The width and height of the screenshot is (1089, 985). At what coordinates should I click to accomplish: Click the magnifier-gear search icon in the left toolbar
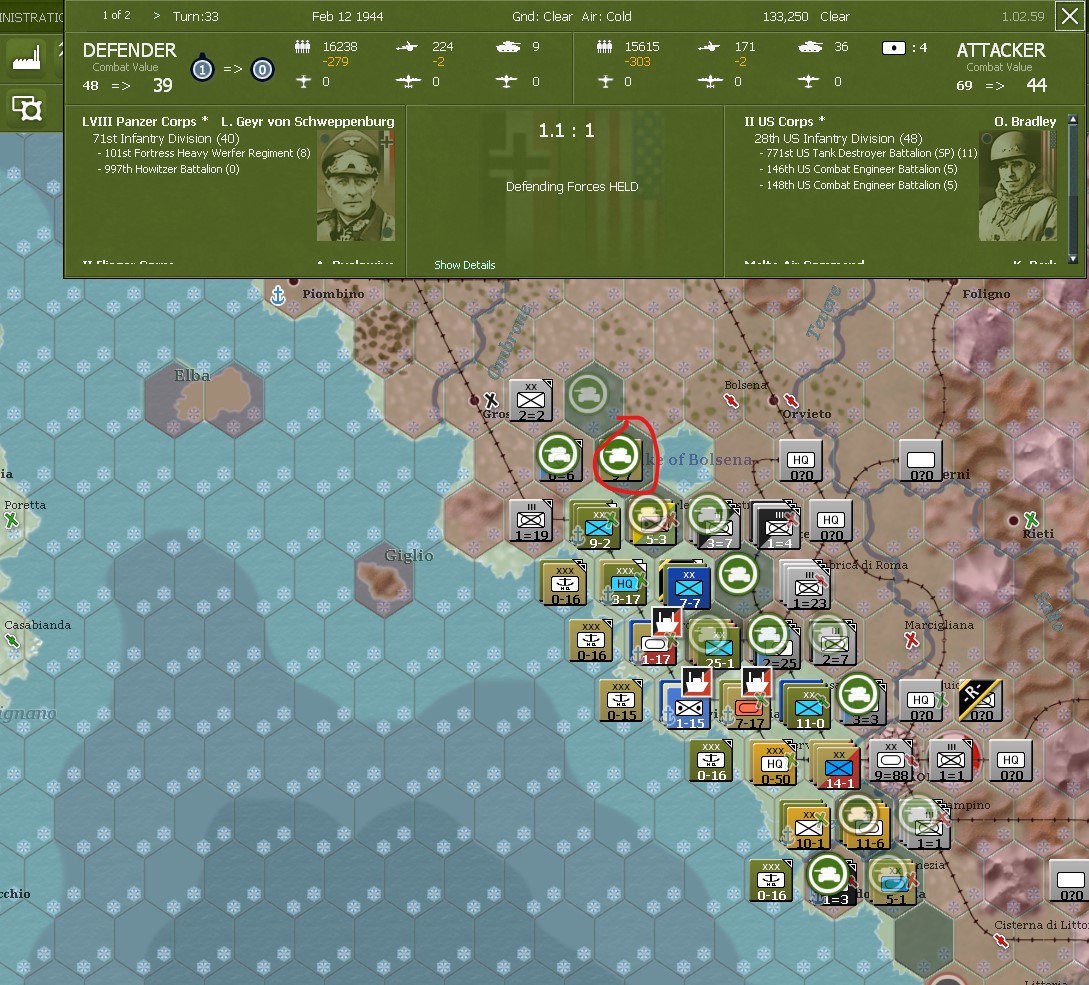tap(26, 108)
